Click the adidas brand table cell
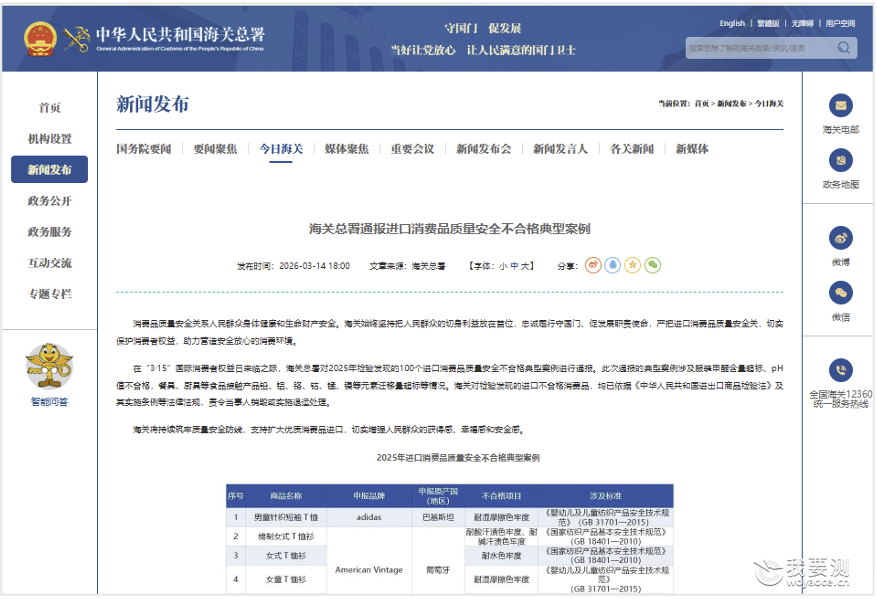877x599 pixels. (369, 517)
